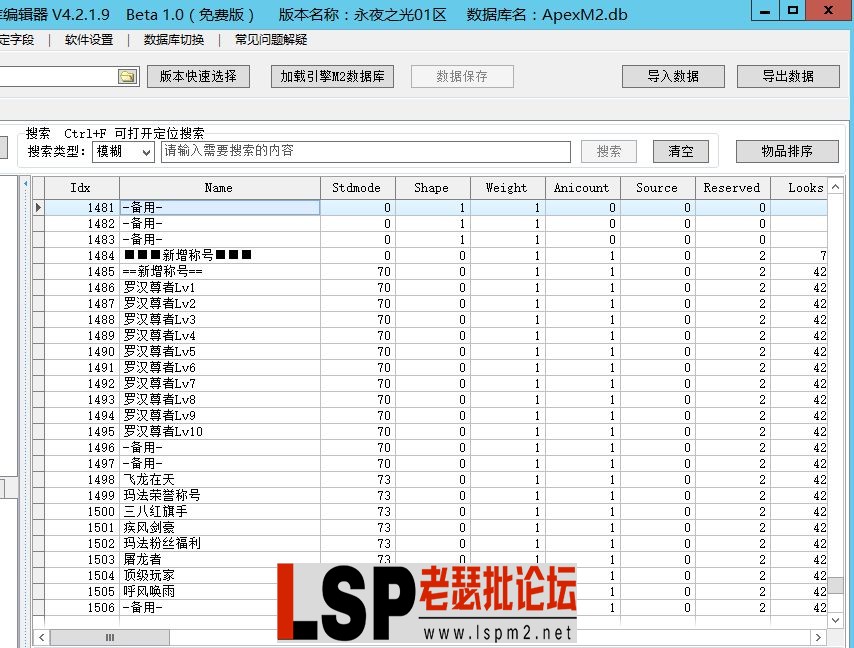Screen dimensions: 854x648
Task: Maximize the editor window
Action: tap(792, 10)
